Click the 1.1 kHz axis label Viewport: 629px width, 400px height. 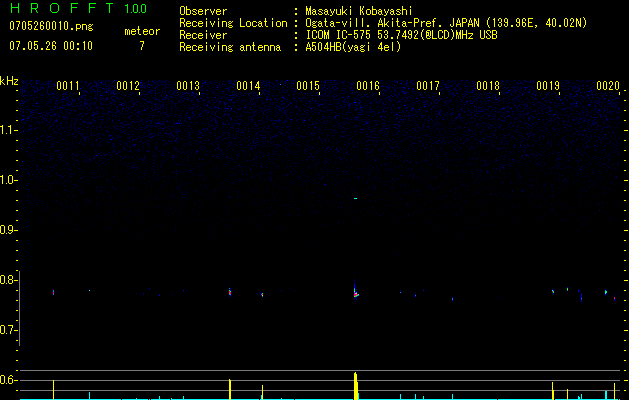point(8,130)
